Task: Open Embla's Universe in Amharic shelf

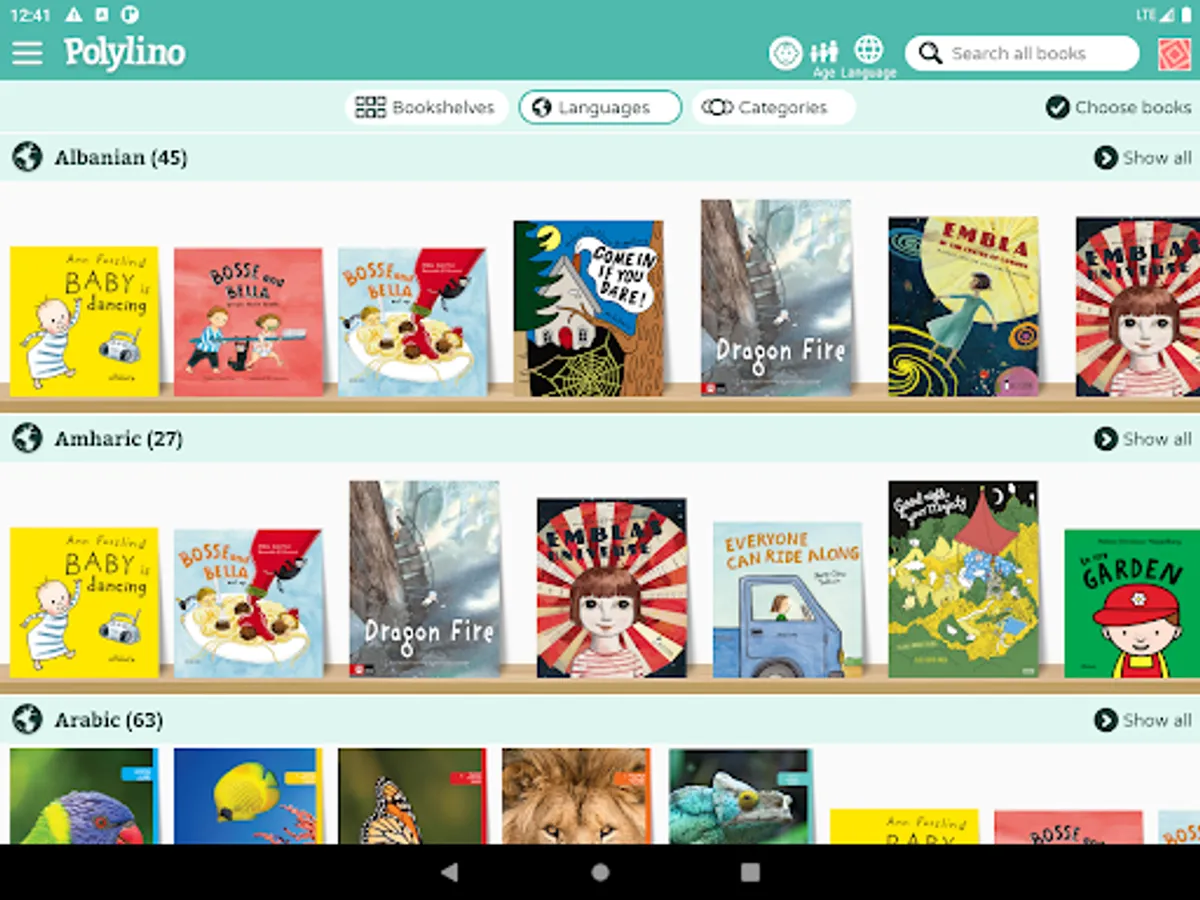Action: tap(612, 588)
